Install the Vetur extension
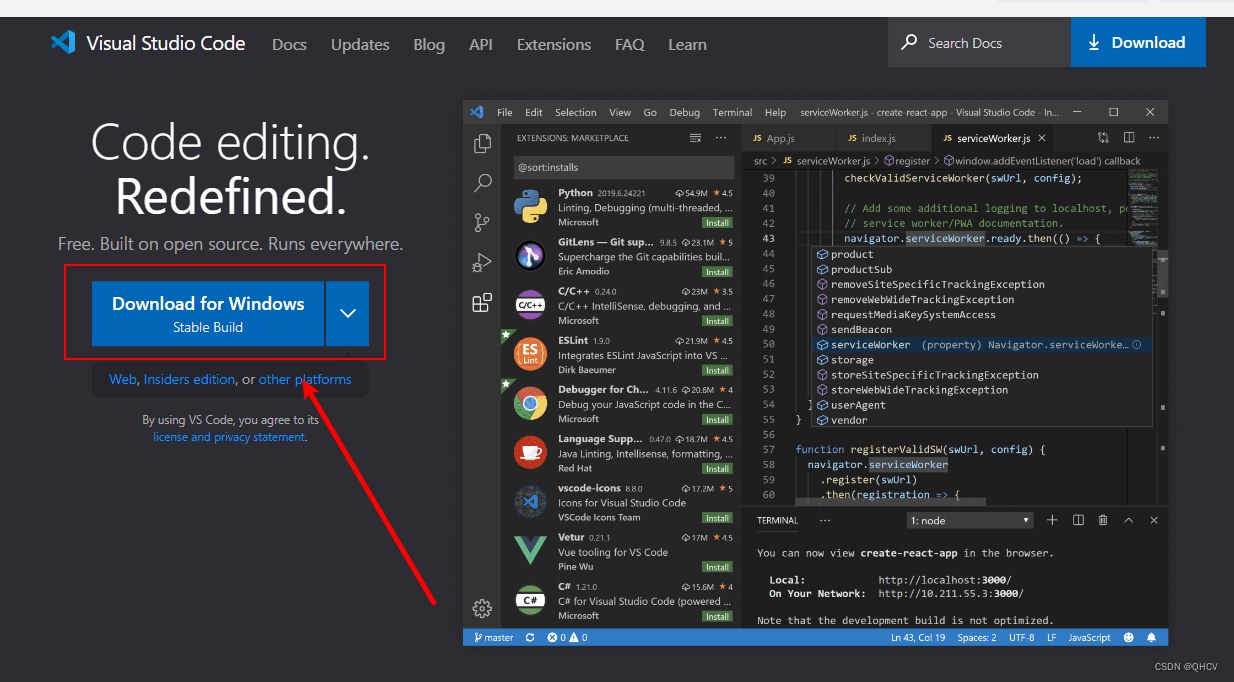Screen dimensions: 1234x682 pos(717,567)
